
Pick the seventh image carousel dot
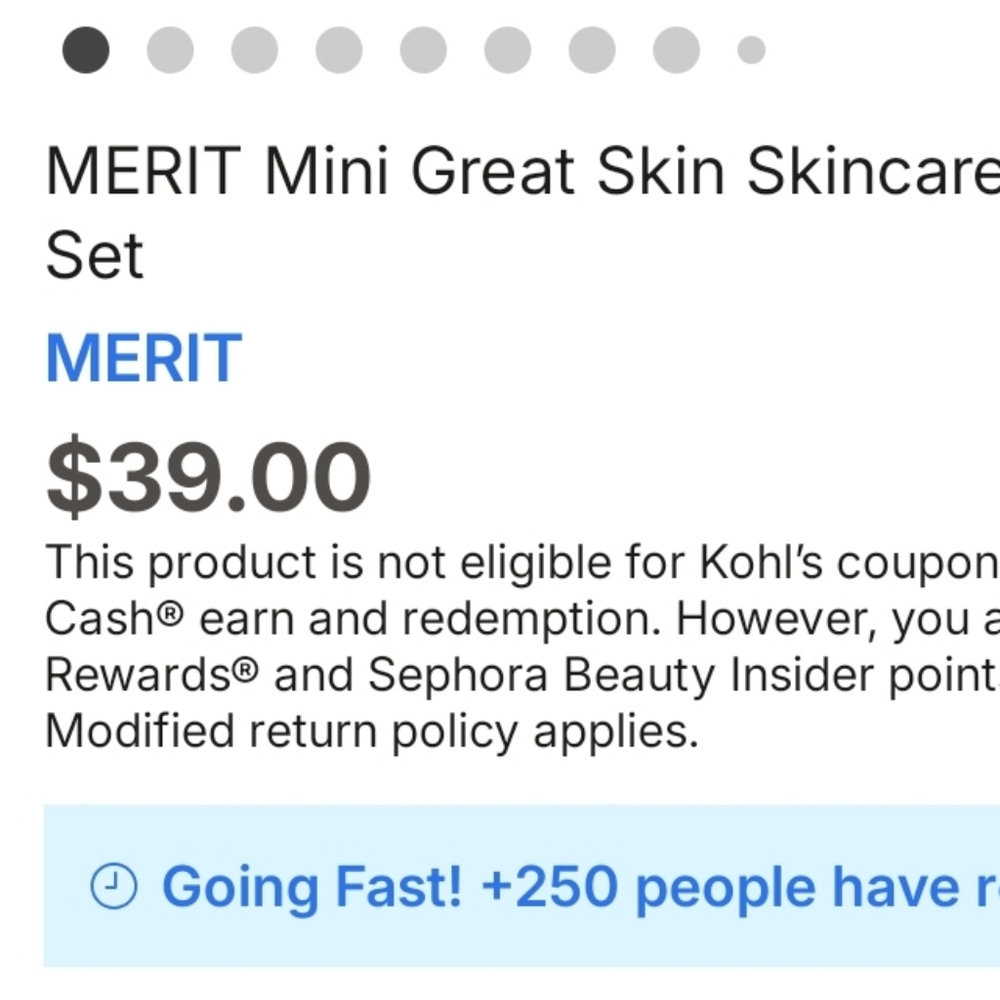click(x=592, y=50)
